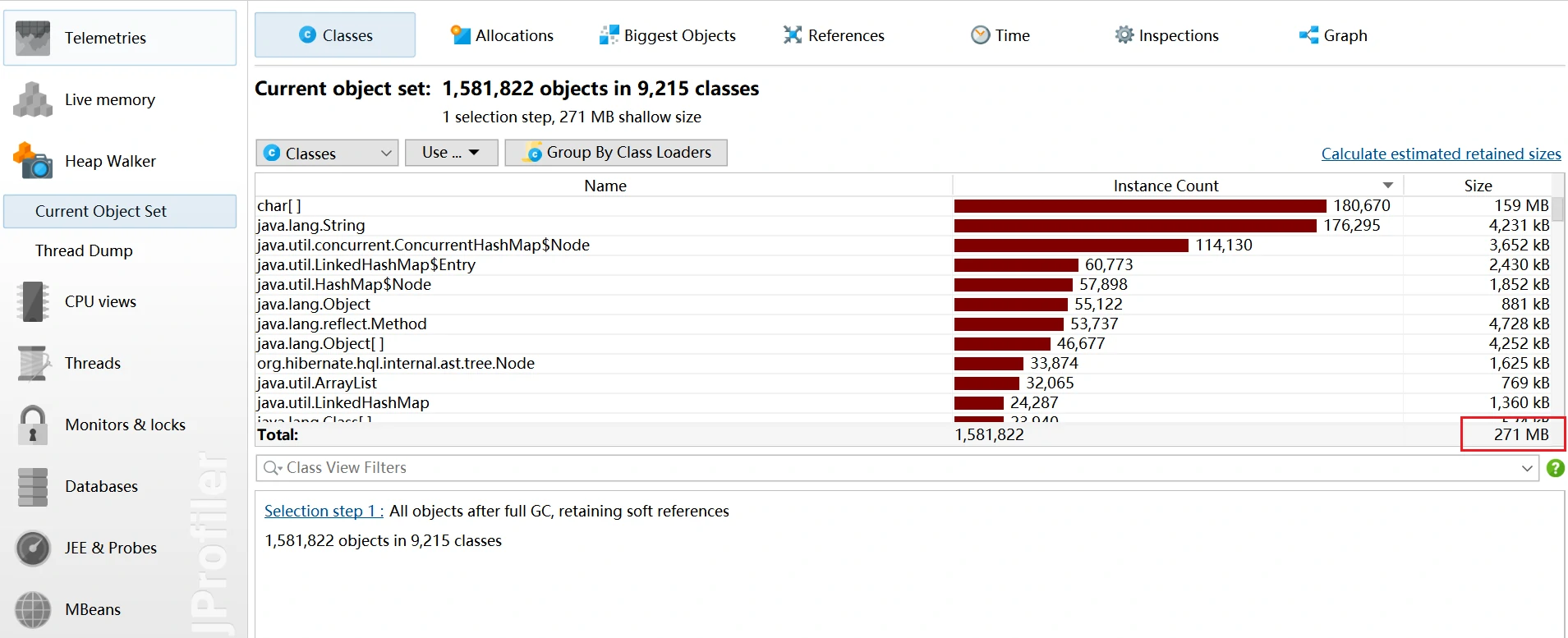Sort by the Instance Count column header

(1166, 186)
